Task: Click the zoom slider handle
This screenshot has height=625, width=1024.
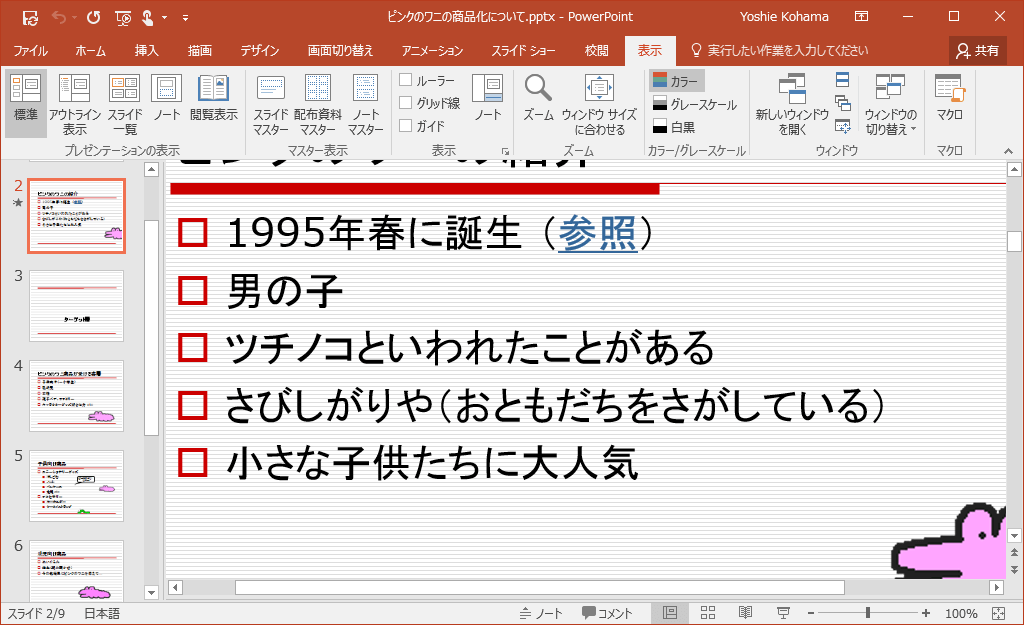Action: pyautogui.click(x=868, y=613)
